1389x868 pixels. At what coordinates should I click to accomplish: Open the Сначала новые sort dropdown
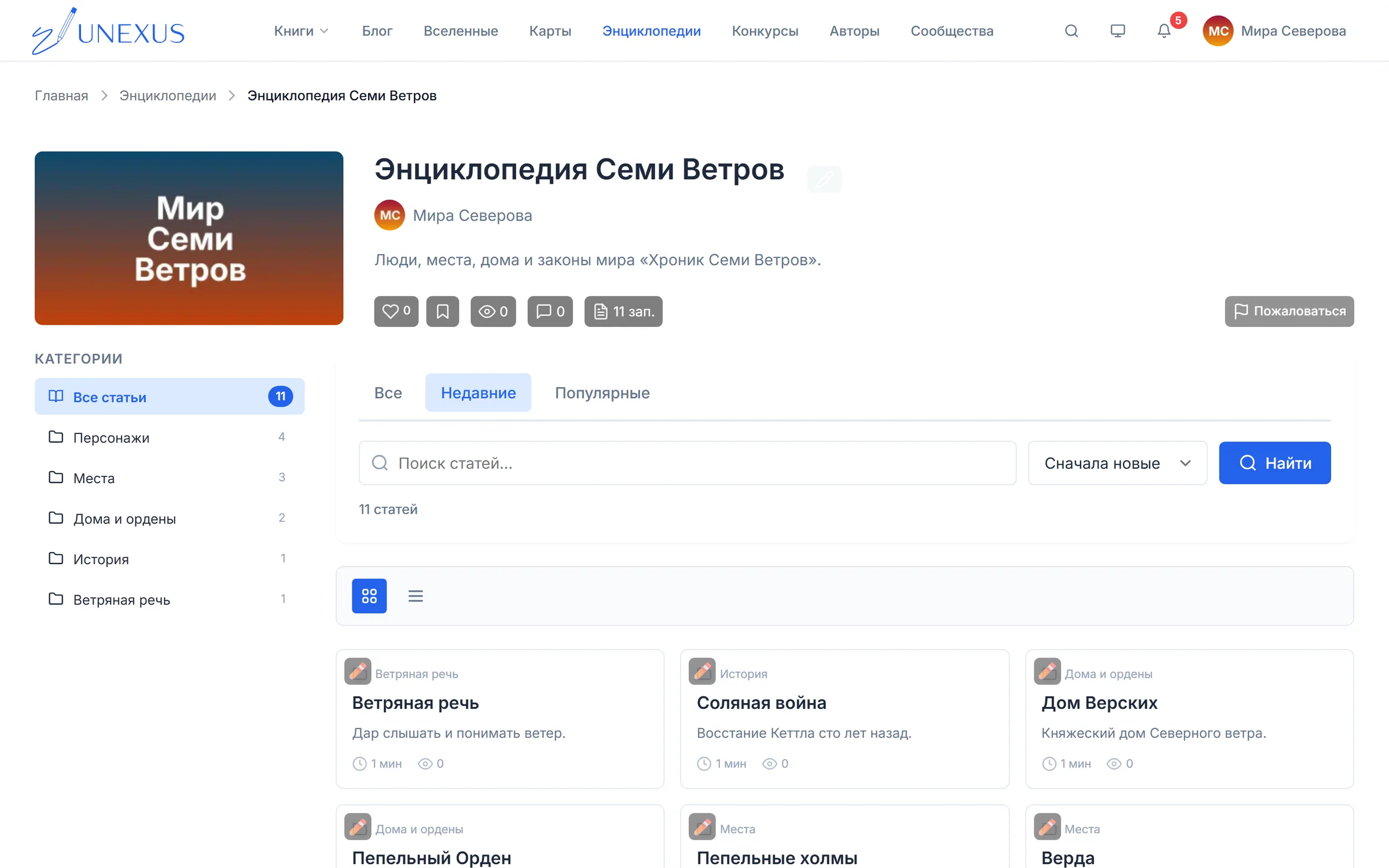(1117, 463)
